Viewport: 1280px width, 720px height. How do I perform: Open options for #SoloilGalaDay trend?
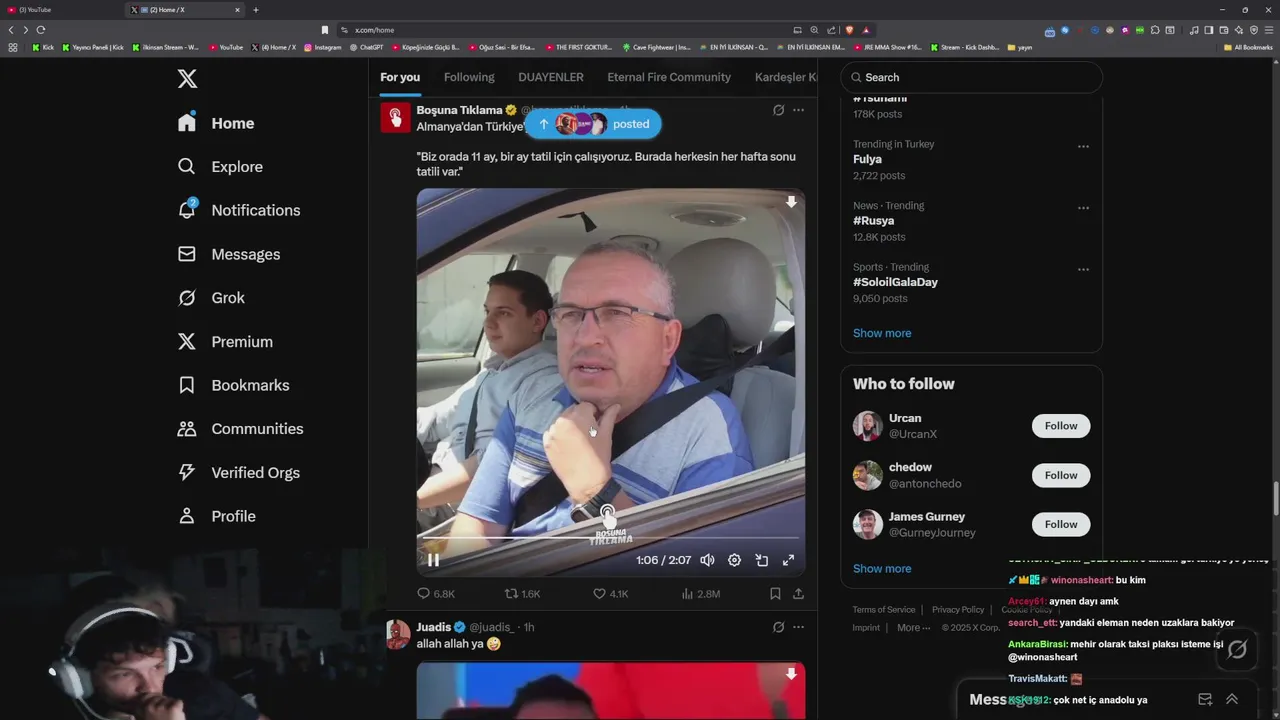coord(1083,269)
